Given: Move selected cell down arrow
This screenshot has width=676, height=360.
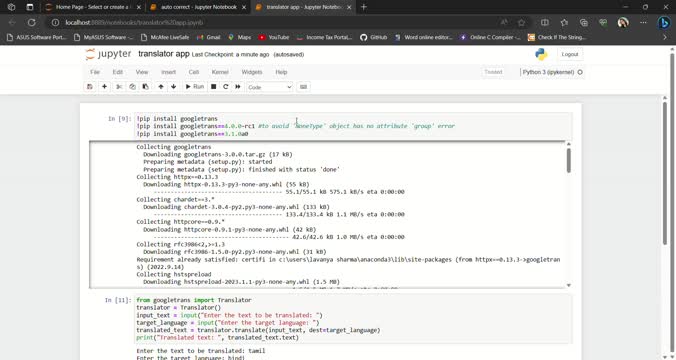Looking at the screenshot, I should coord(173,87).
